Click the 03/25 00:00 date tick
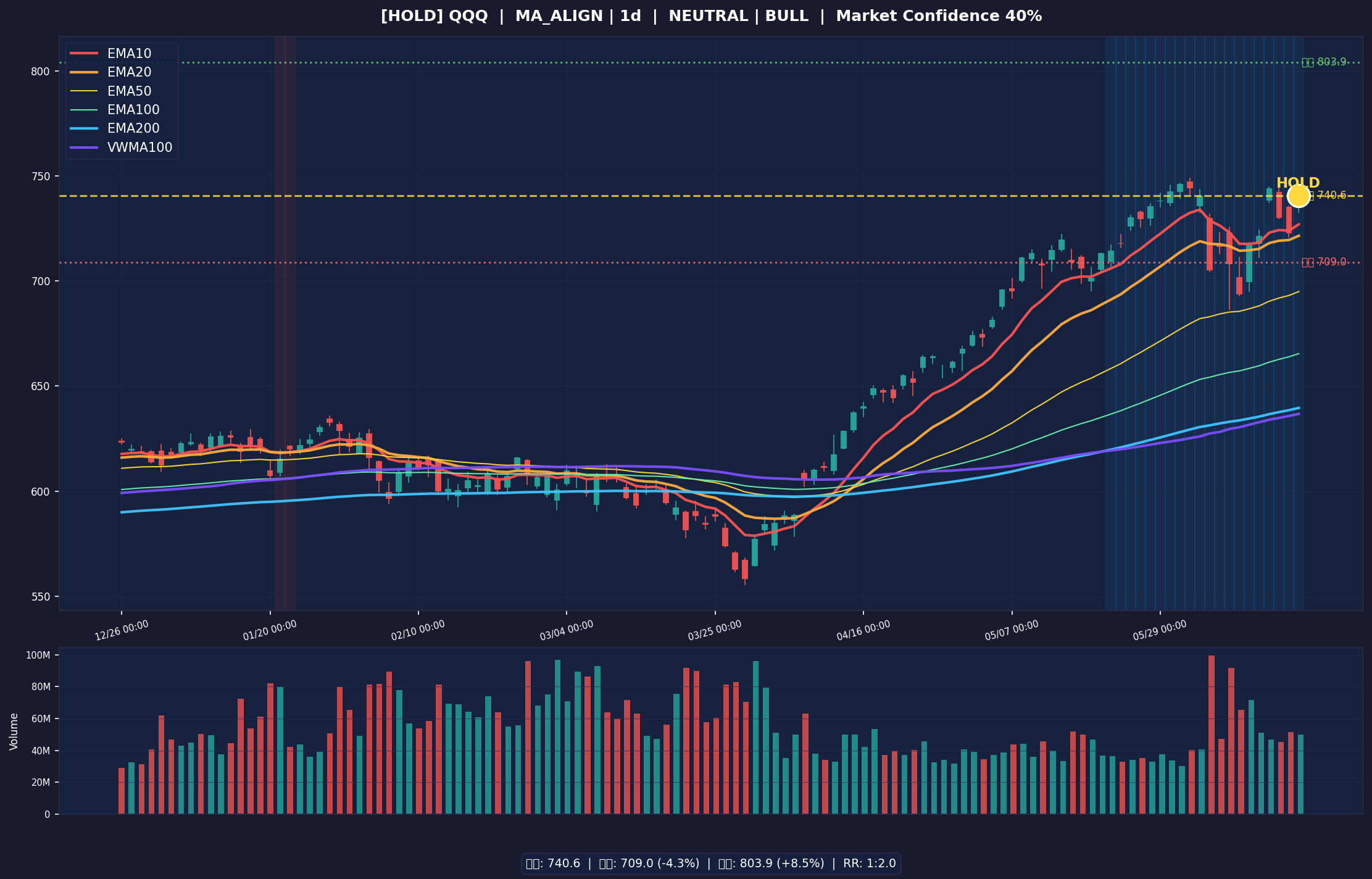 [x=715, y=630]
